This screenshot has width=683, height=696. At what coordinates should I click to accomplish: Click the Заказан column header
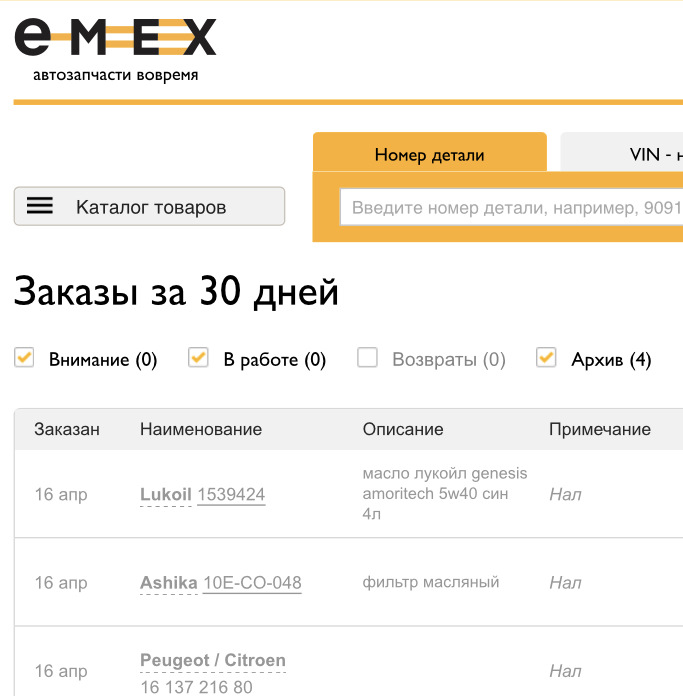tap(67, 429)
